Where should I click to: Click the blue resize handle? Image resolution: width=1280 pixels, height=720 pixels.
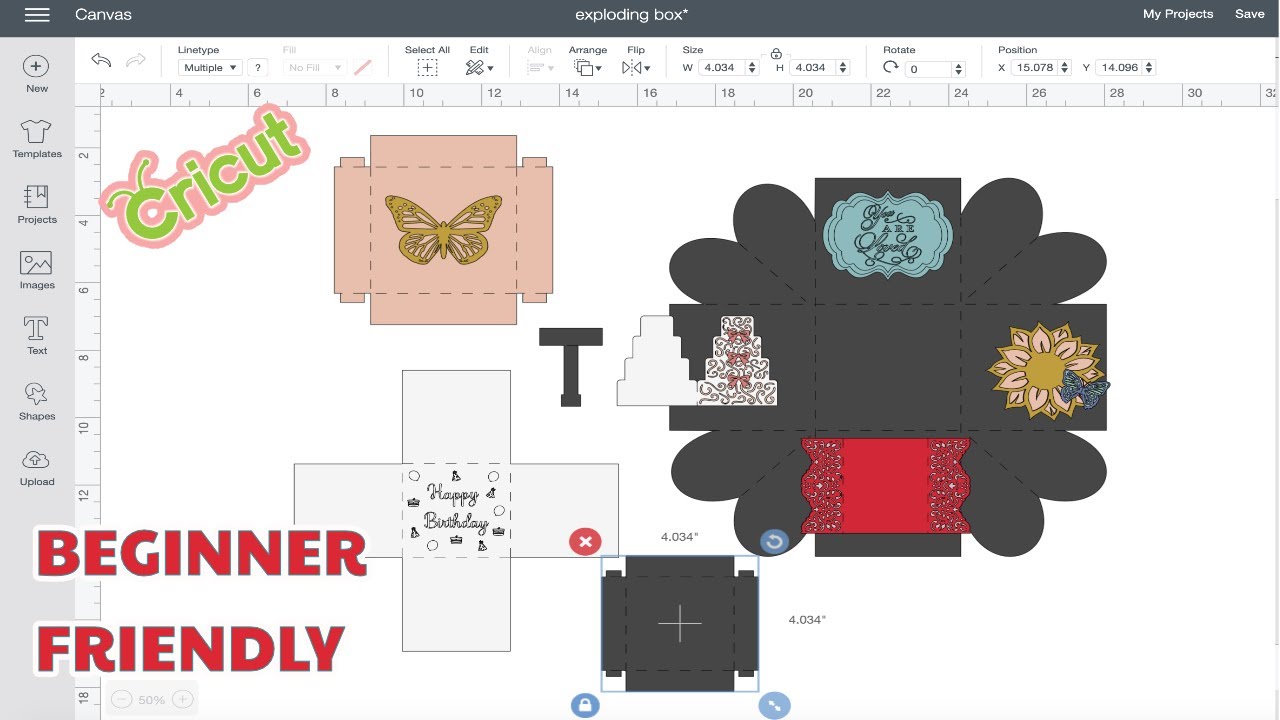click(774, 705)
